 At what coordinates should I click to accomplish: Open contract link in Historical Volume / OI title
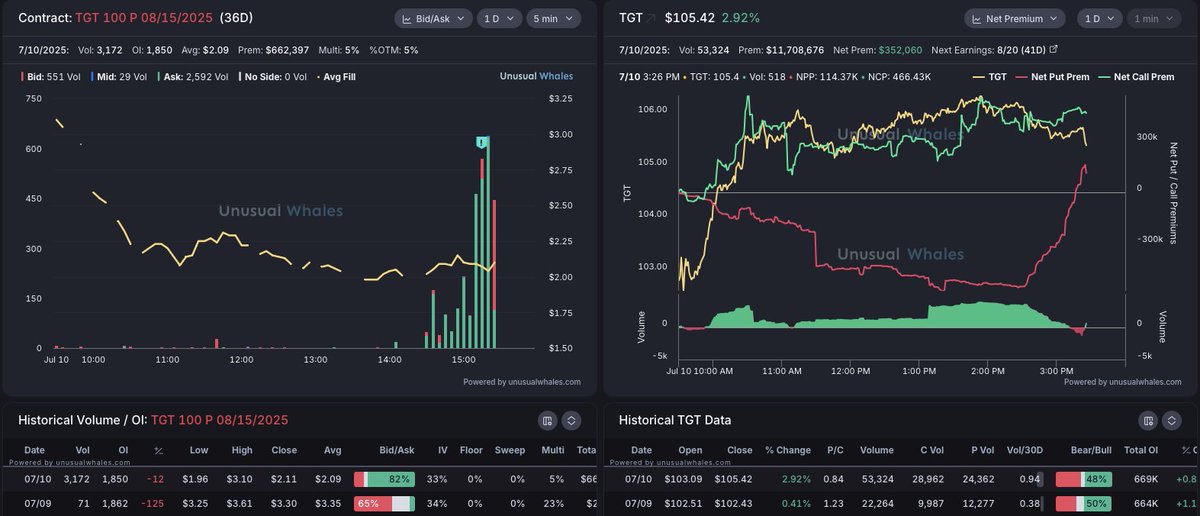pos(219,421)
